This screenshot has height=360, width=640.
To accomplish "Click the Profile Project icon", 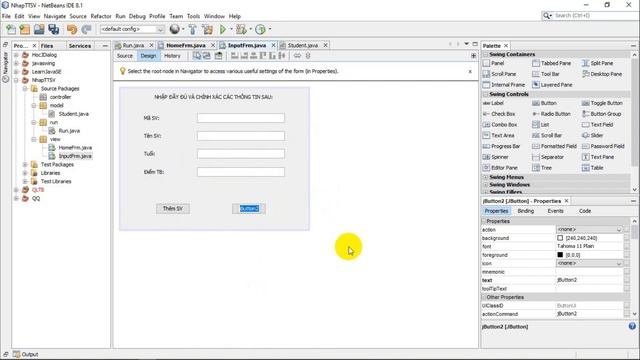I will pyautogui.click(x=260, y=29).
